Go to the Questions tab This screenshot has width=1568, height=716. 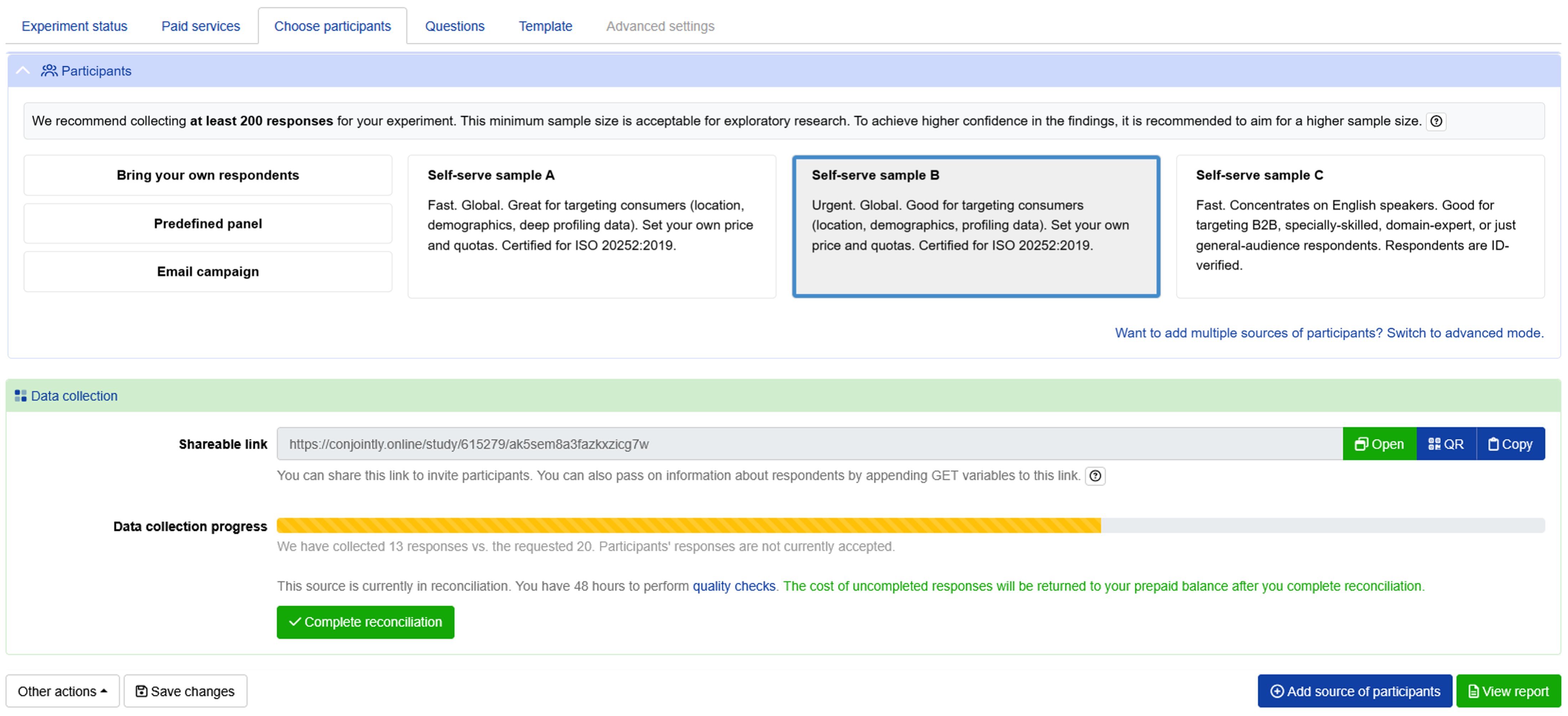(455, 26)
